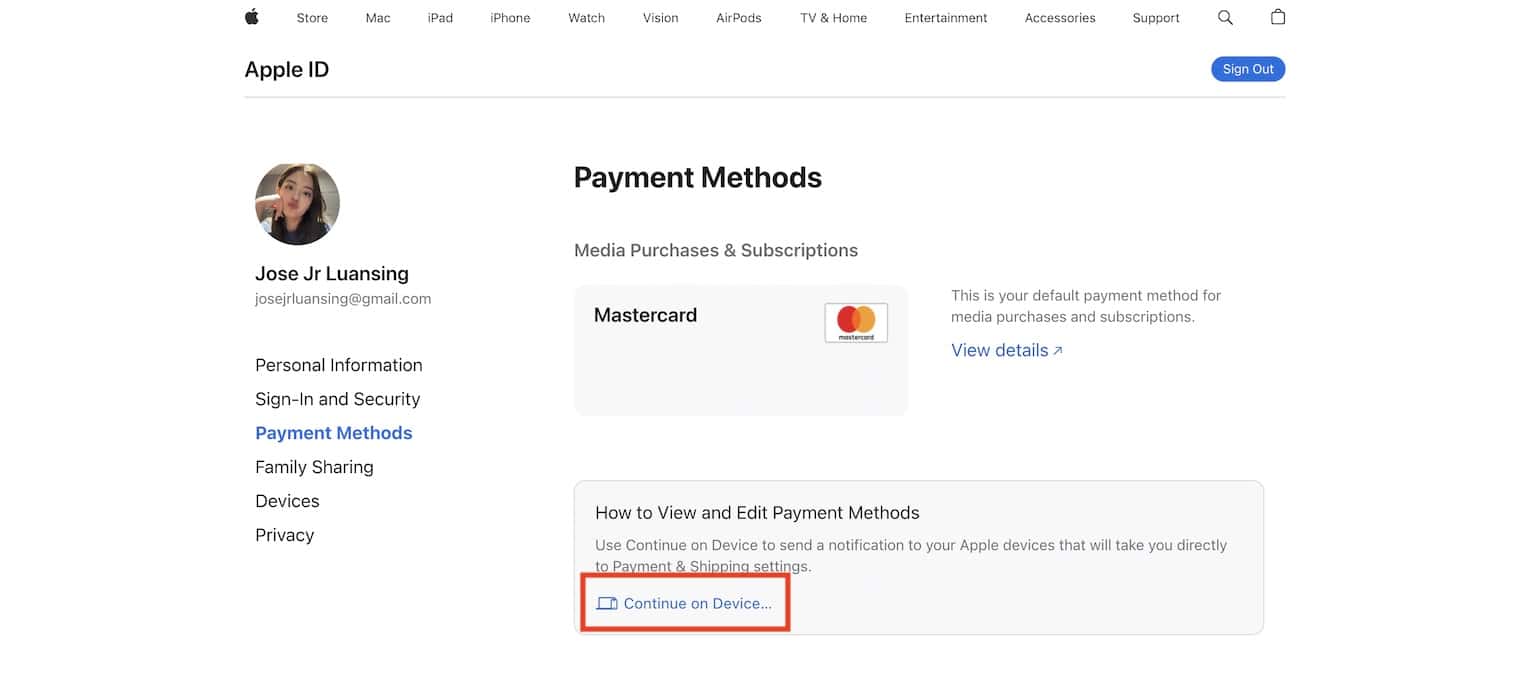Select iPhone in the navigation bar

[x=510, y=18]
